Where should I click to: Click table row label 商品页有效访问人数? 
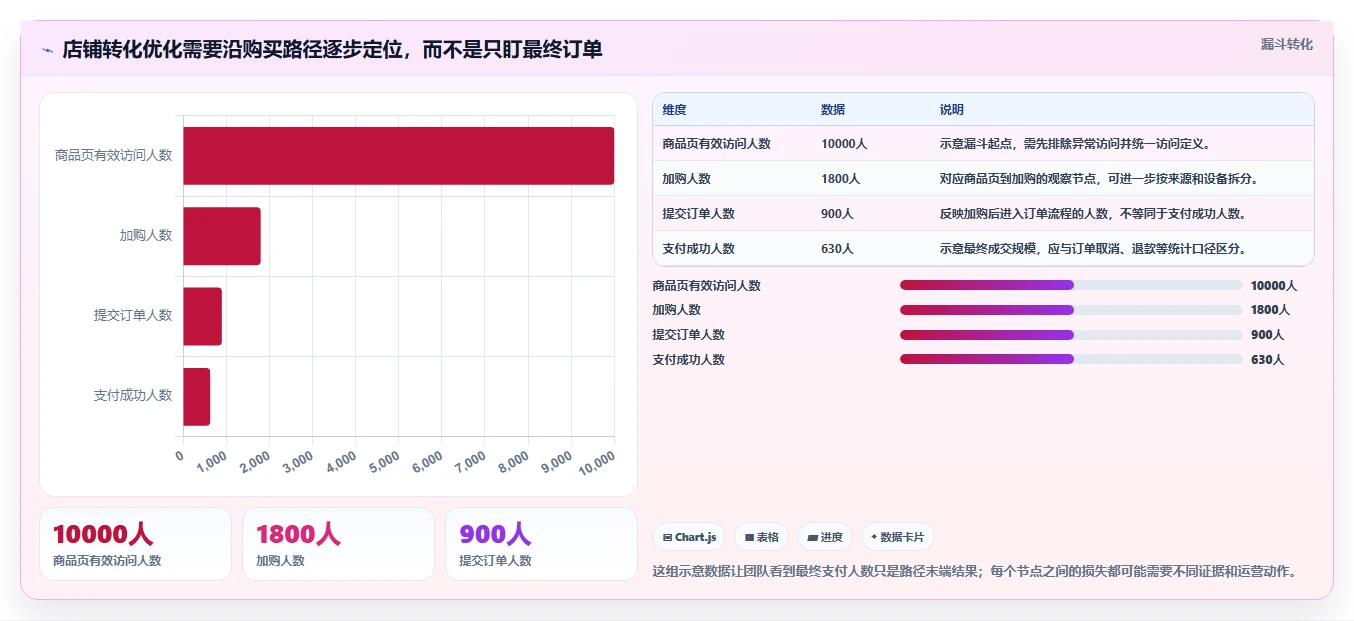(x=716, y=144)
